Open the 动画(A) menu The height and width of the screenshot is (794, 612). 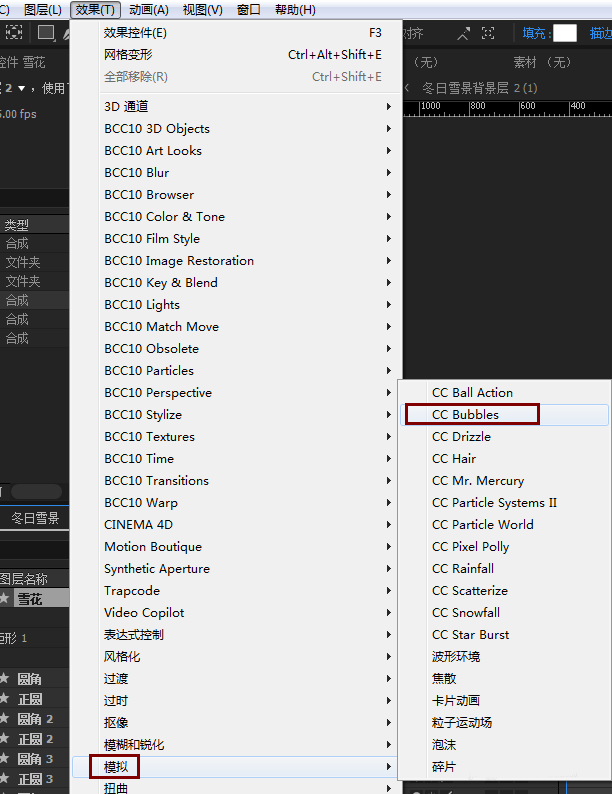click(x=149, y=10)
